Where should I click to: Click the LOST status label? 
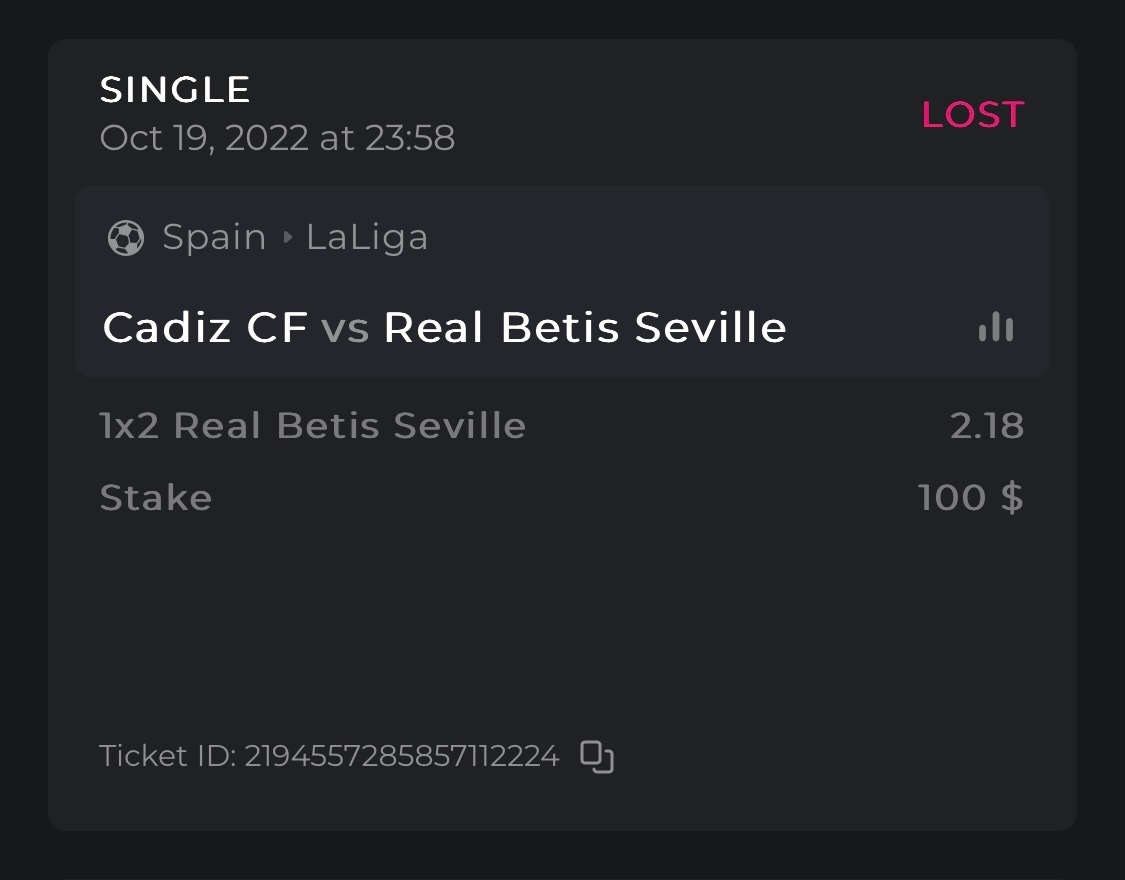972,115
